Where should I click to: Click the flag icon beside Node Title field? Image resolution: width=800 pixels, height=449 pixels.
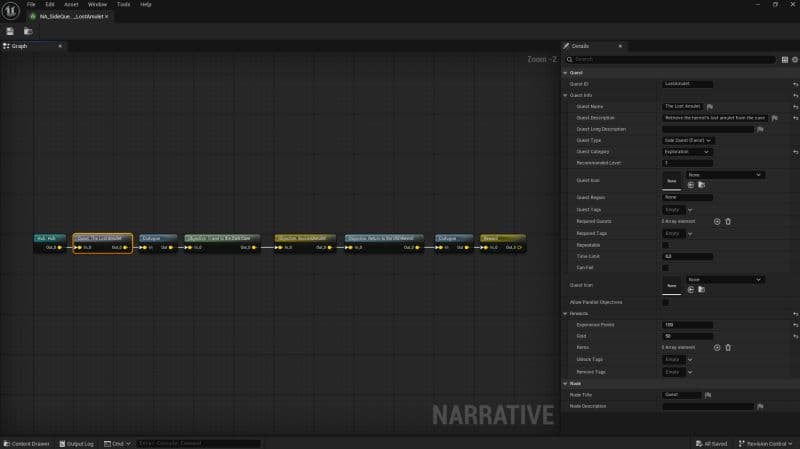[x=708, y=395]
